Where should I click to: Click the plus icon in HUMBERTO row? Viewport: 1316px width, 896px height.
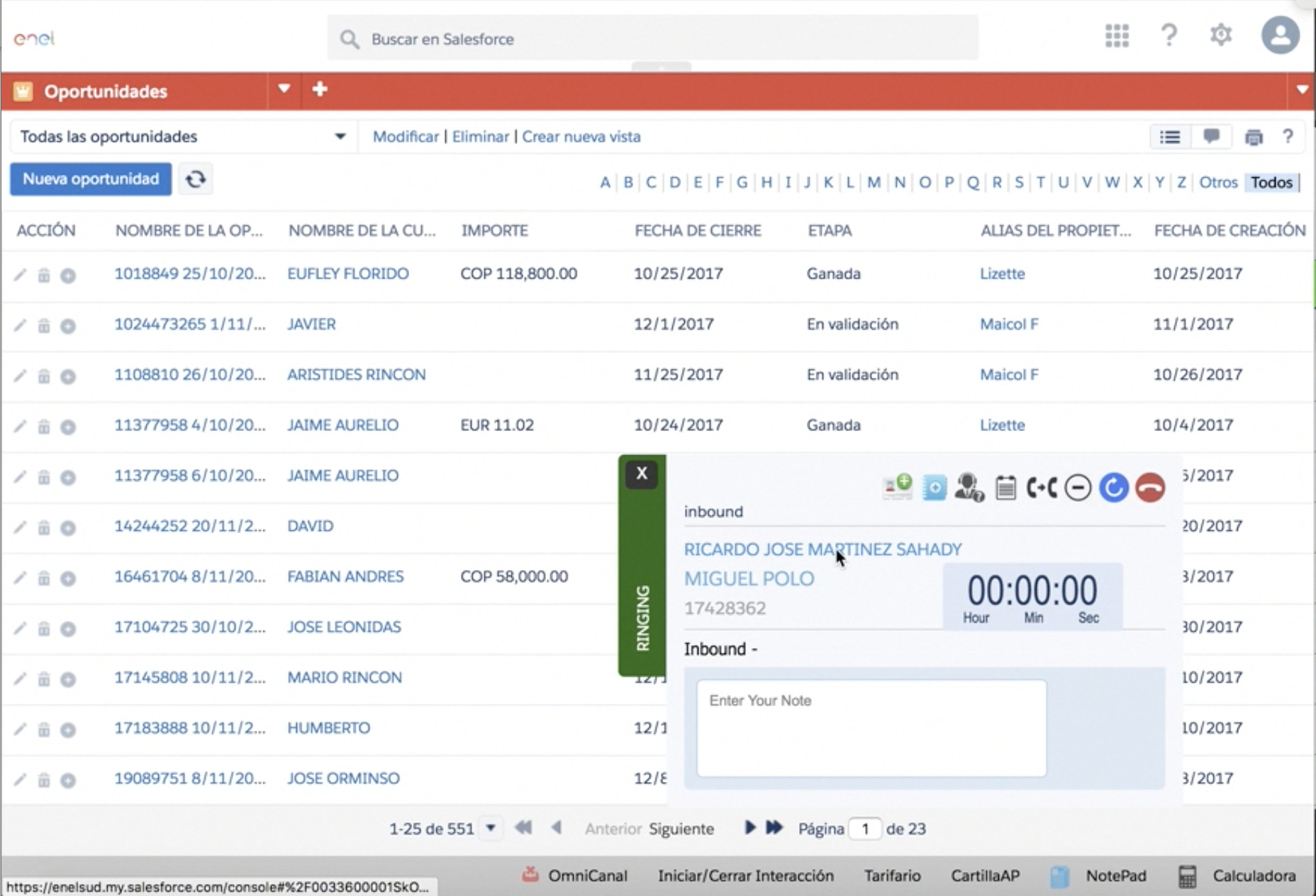(x=68, y=729)
